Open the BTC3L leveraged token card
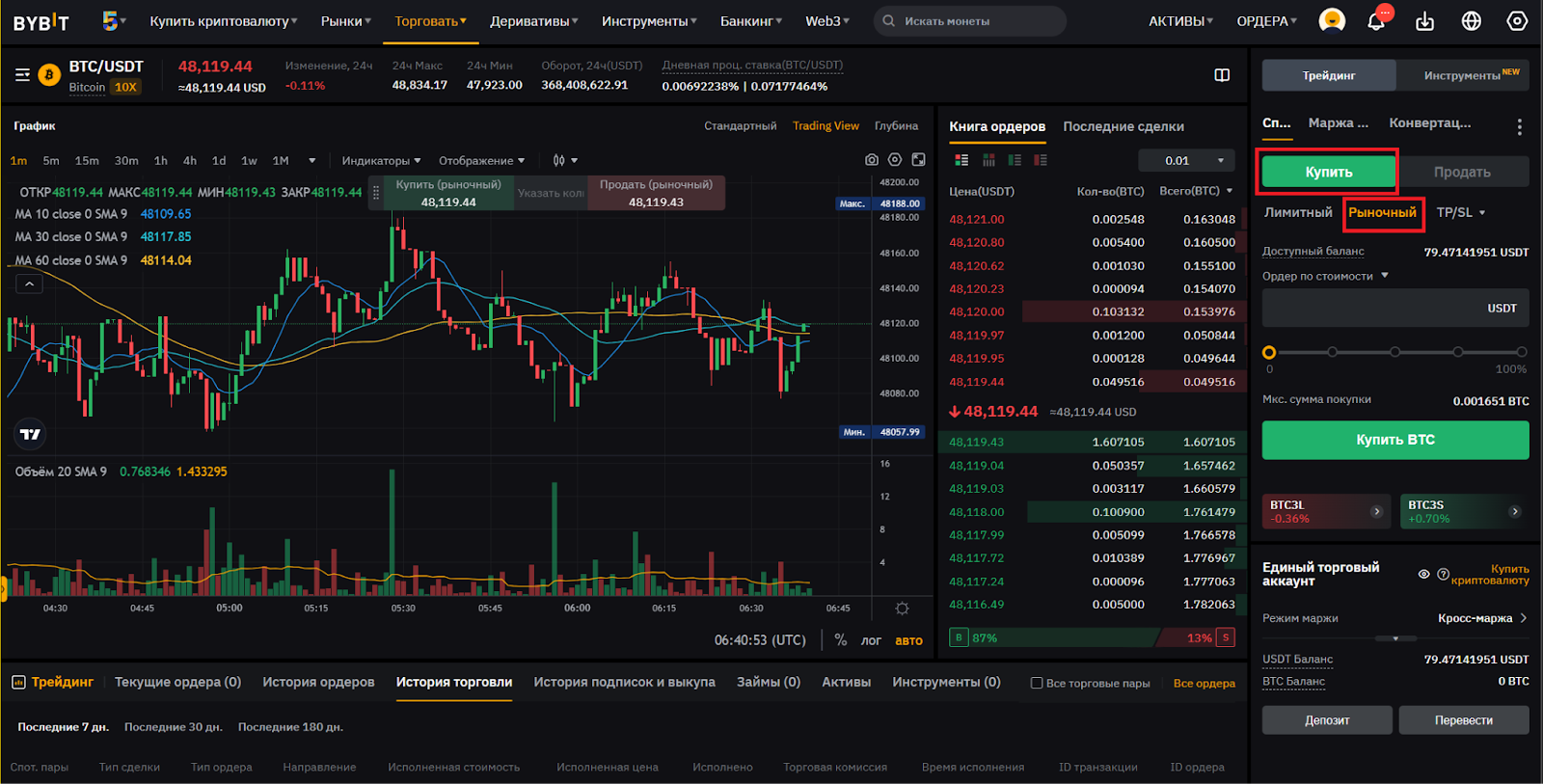The height and width of the screenshot is (784, 1543). tap(1327, 511)
